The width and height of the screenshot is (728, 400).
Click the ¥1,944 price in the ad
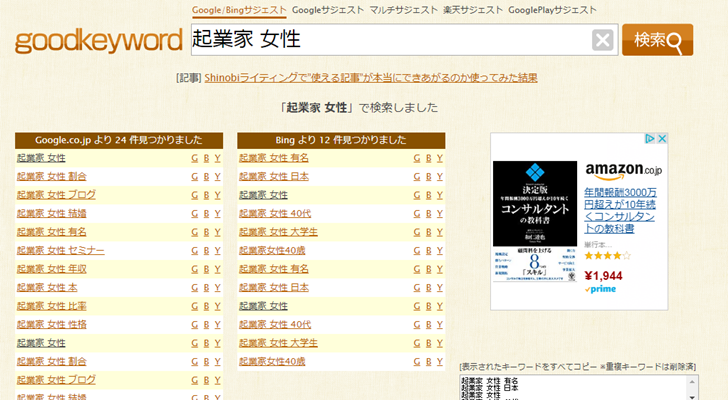[603, 276]
